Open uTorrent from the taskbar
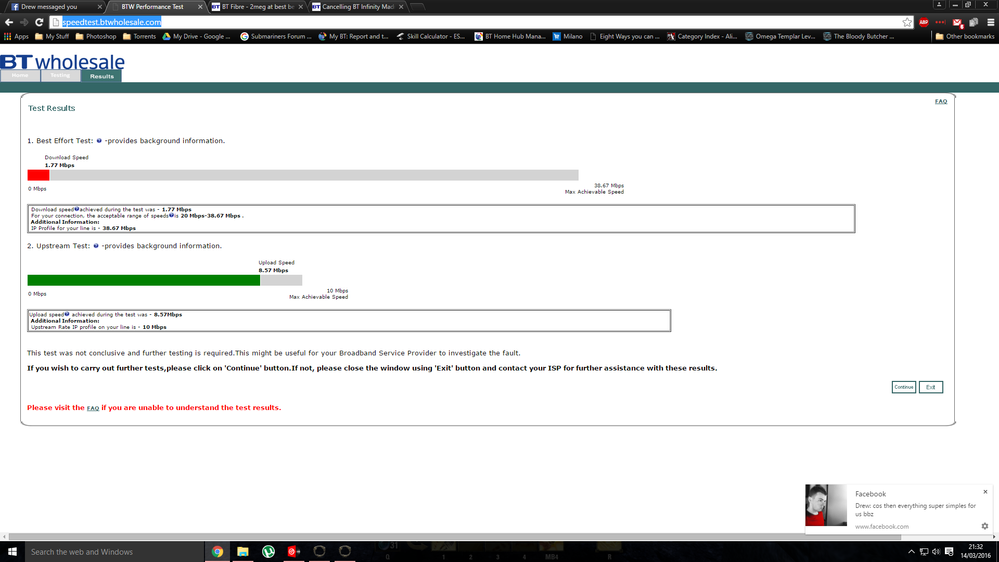Image resolution: width=999 pixels, height=562 pixels. (268, 552)
